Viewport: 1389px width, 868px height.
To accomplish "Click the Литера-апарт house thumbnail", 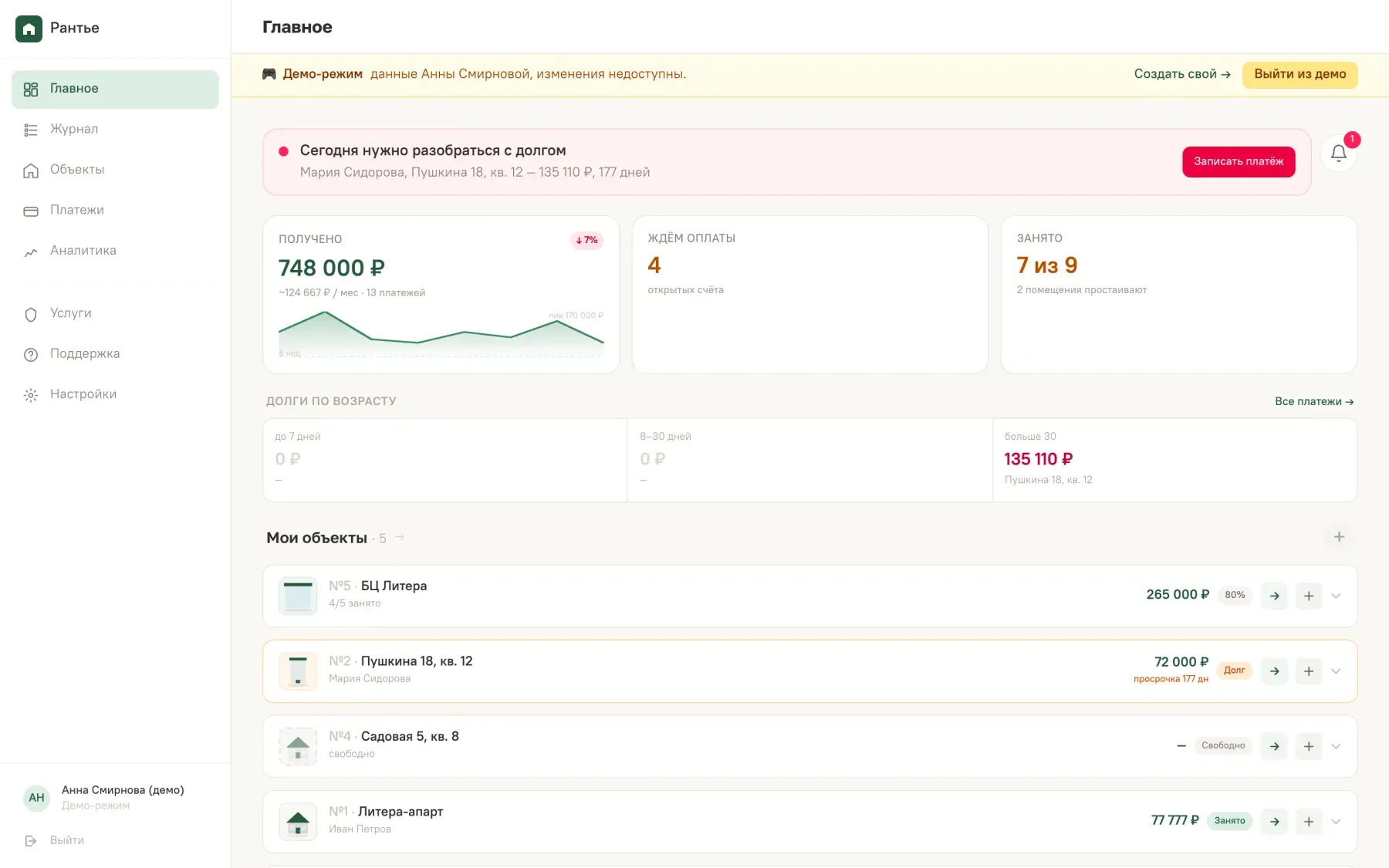I will pyautogui.click(x=298, y=822).
